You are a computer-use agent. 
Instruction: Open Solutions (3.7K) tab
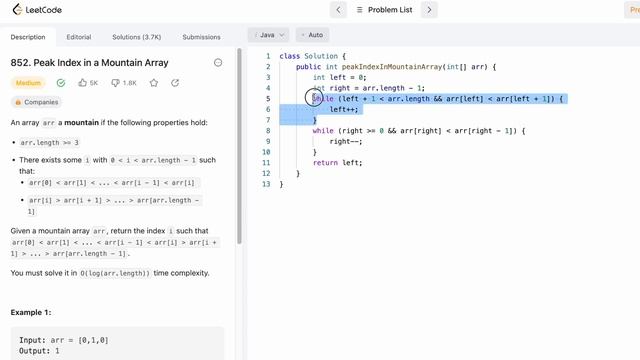point(137,37)
